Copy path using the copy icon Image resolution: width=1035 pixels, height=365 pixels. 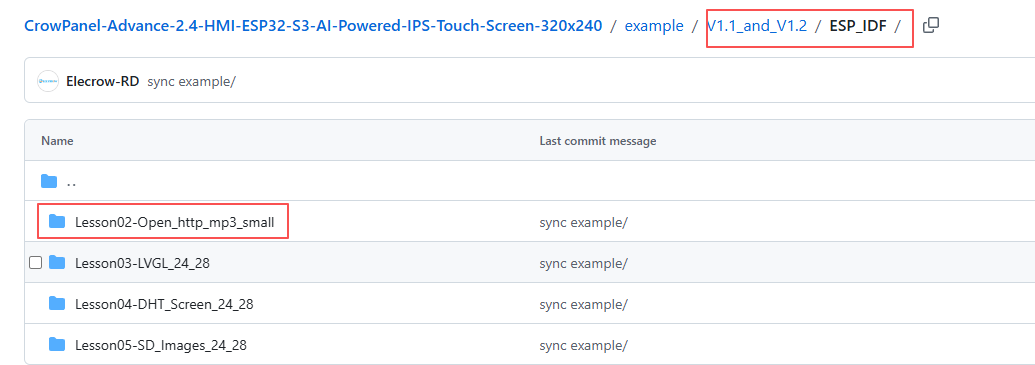pyautogui.click(x=931, y=26)
